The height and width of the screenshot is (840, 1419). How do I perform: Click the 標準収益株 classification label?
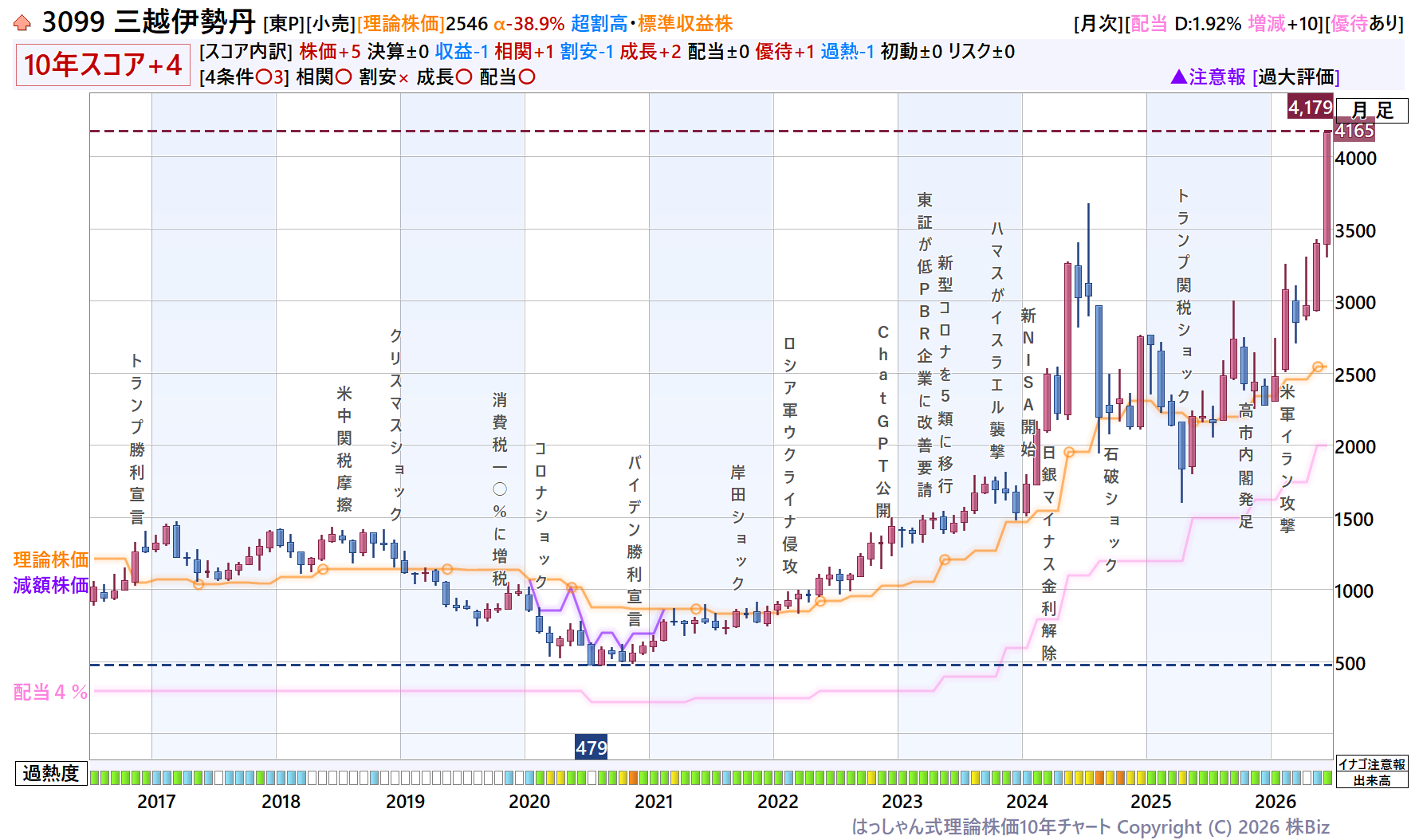pyautogui.click(x=685, y=24)
